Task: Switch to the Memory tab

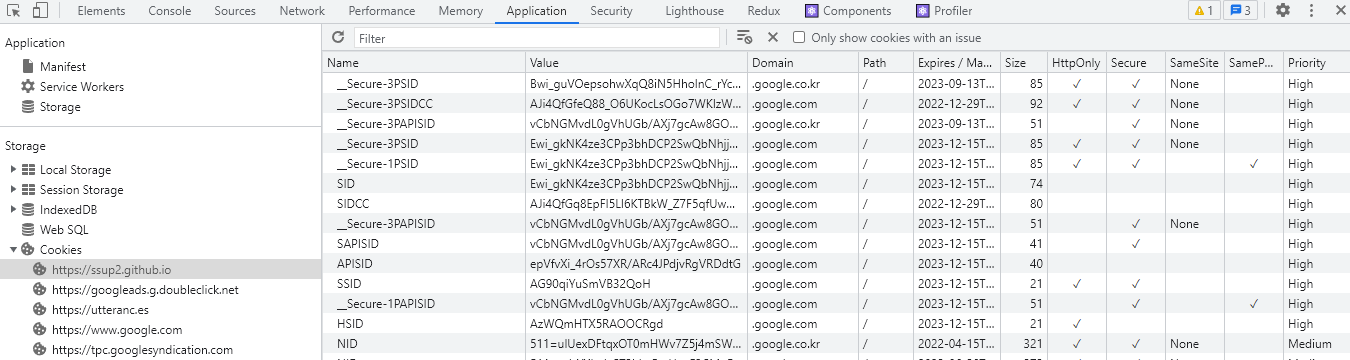Action: pos(460,11)
